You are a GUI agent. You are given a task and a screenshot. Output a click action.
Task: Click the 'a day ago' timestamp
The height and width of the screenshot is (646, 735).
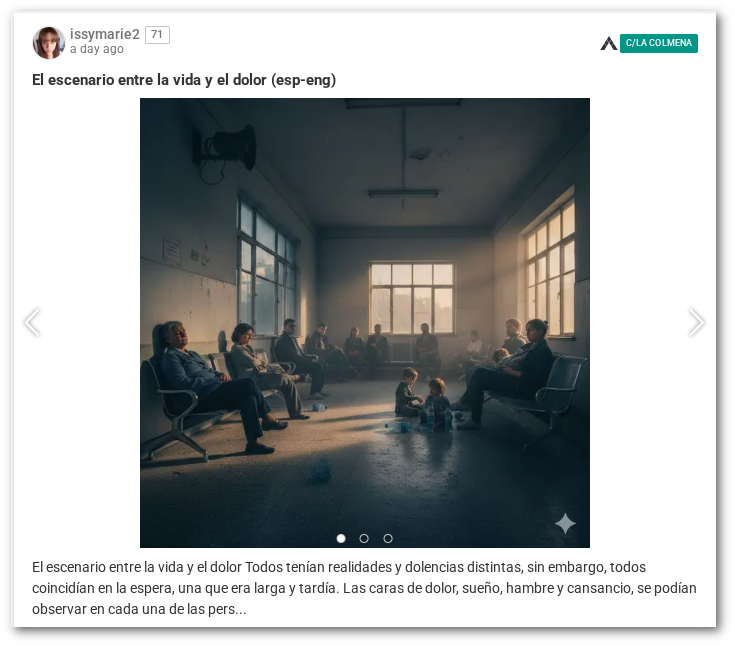pos(97,49)
